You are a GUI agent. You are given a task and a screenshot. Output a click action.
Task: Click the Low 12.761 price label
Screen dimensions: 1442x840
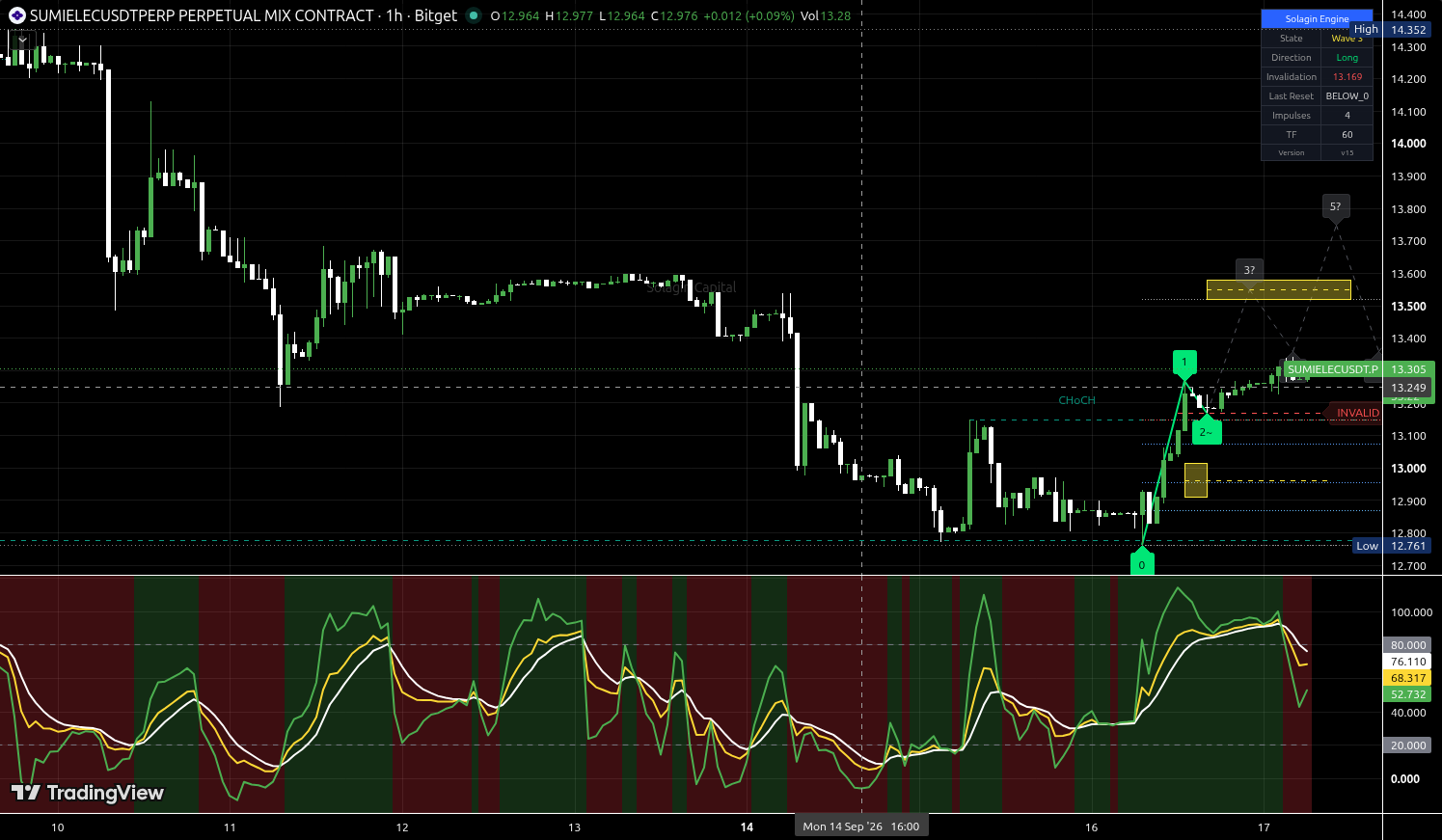pos(1391,546)
